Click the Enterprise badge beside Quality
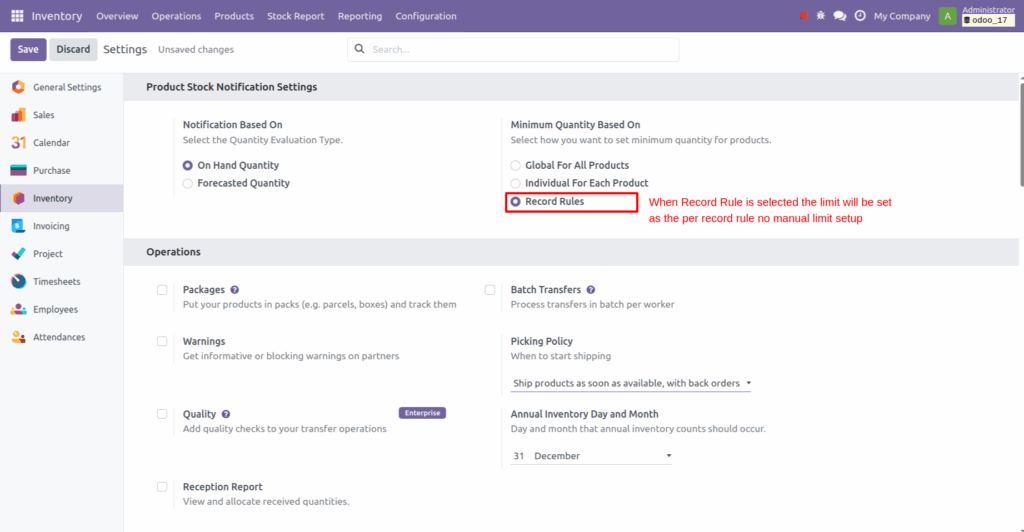Screen dimensions: 1024x532 423,413
